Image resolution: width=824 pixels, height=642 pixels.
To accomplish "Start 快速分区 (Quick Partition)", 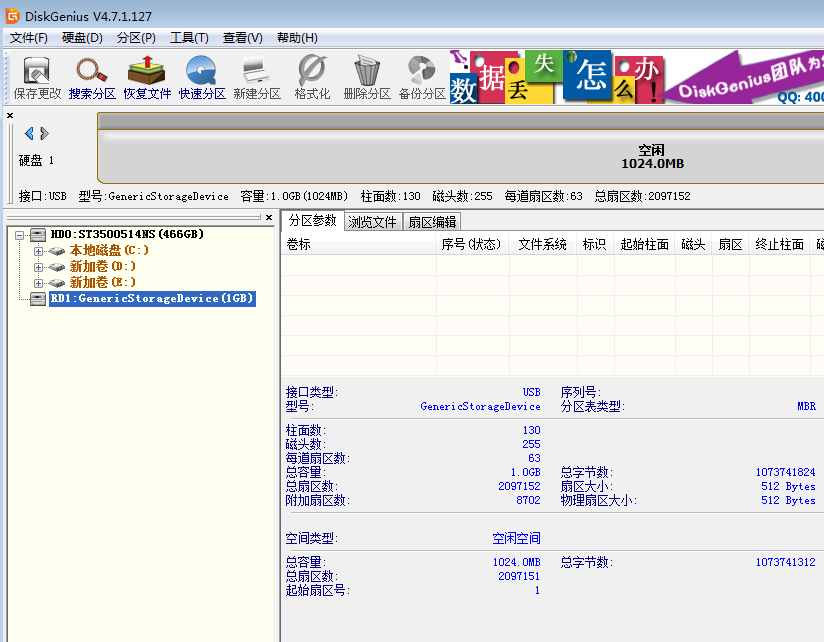I will click(x=202, y=78).
